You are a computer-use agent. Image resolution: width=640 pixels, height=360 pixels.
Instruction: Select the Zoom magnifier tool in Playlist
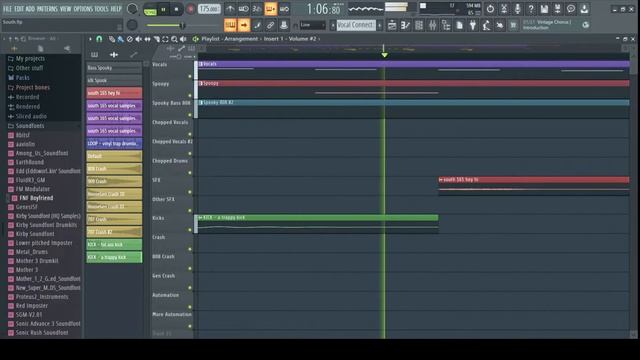click(174, 39)
